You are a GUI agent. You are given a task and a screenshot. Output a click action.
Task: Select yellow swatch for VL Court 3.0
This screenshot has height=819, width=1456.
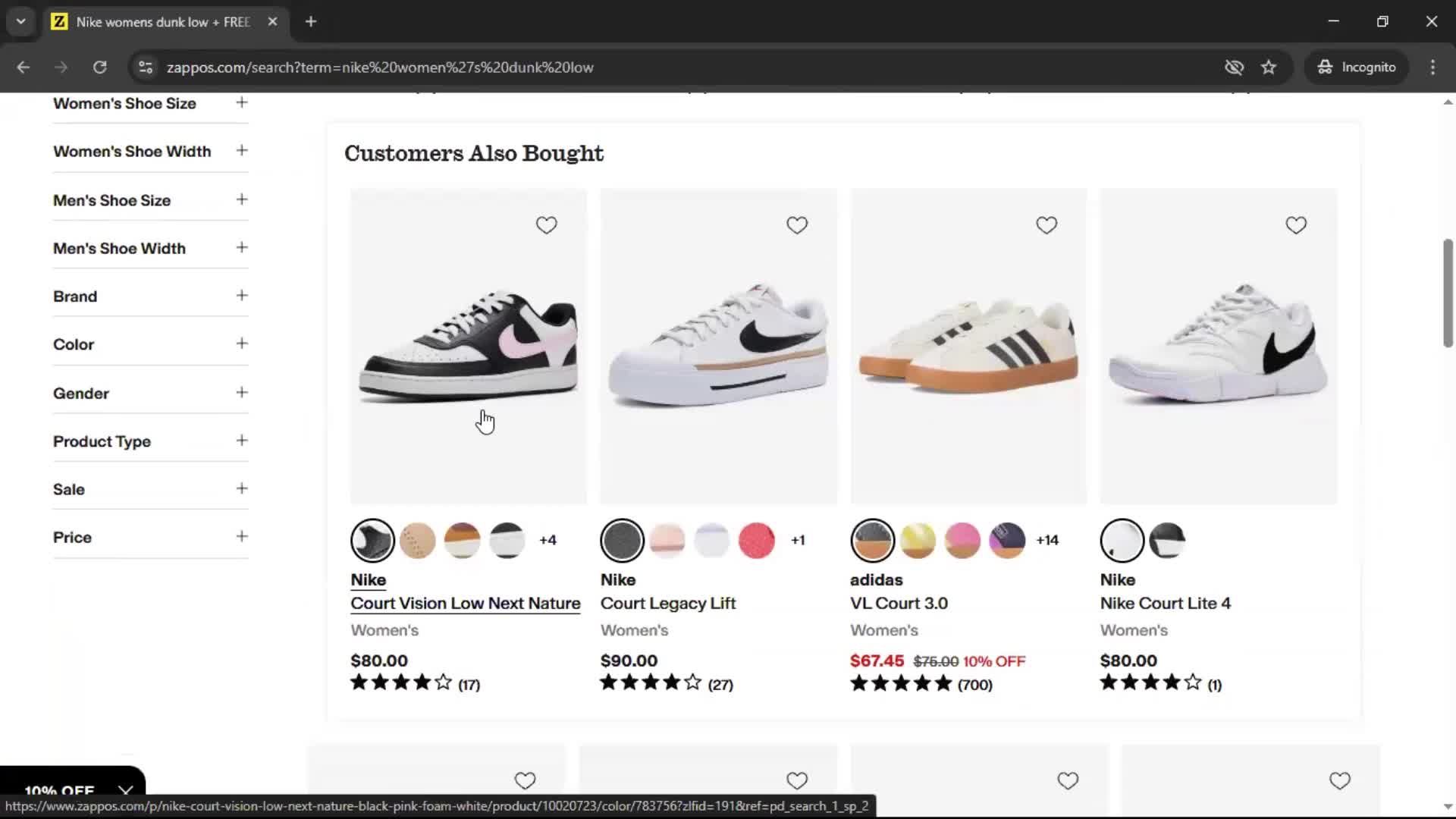(918, 541)
